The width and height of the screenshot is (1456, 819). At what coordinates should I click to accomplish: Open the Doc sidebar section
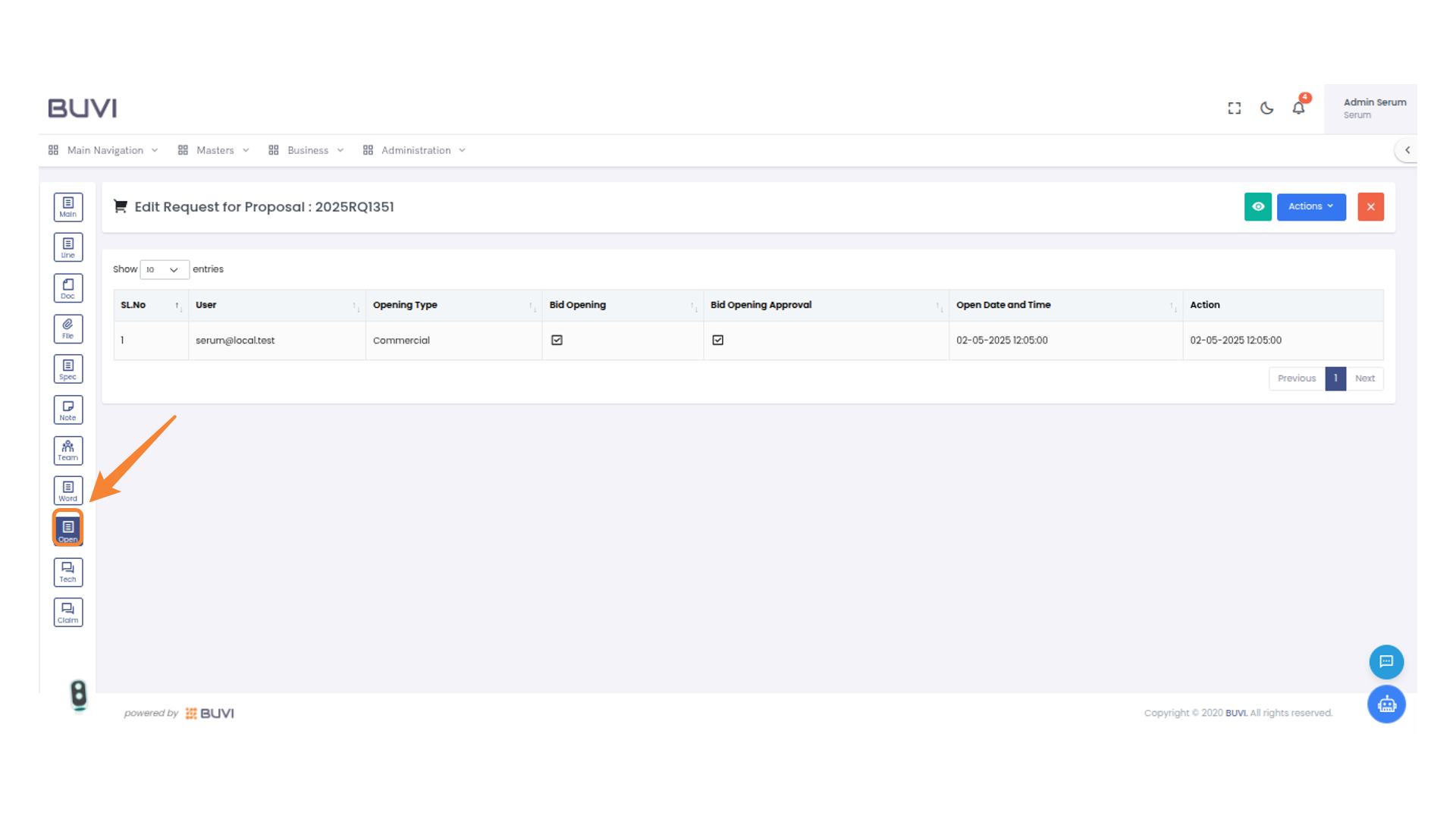pos(68,288)
